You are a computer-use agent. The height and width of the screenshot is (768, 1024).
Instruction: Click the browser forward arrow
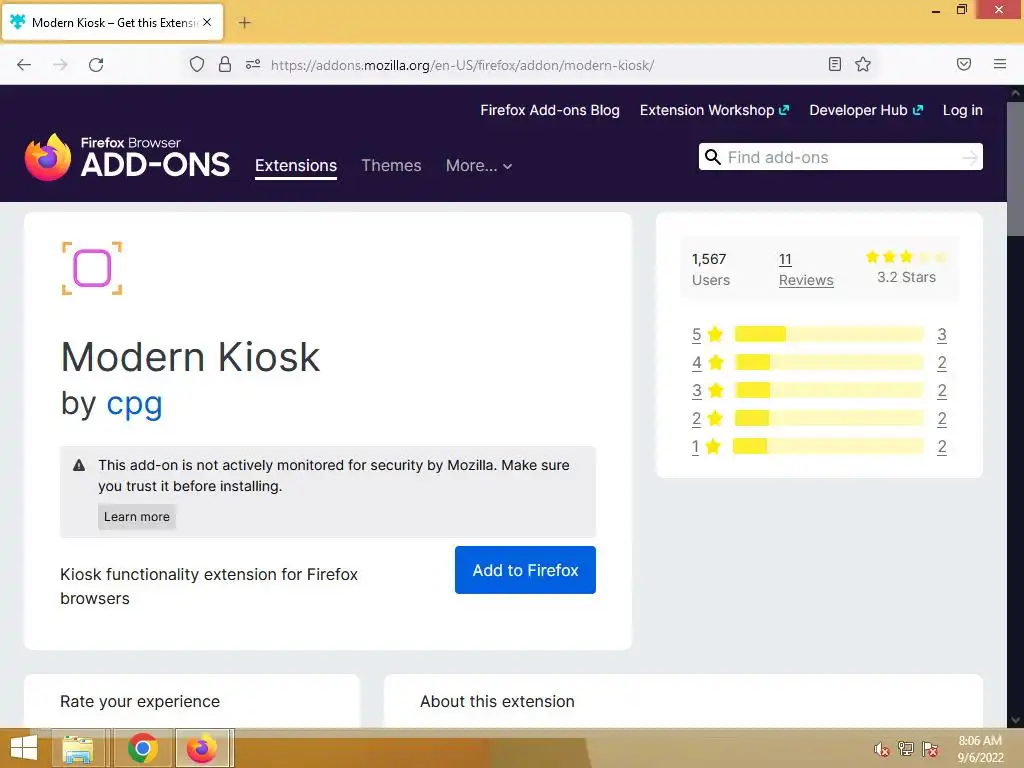click(x=60, y=65)
